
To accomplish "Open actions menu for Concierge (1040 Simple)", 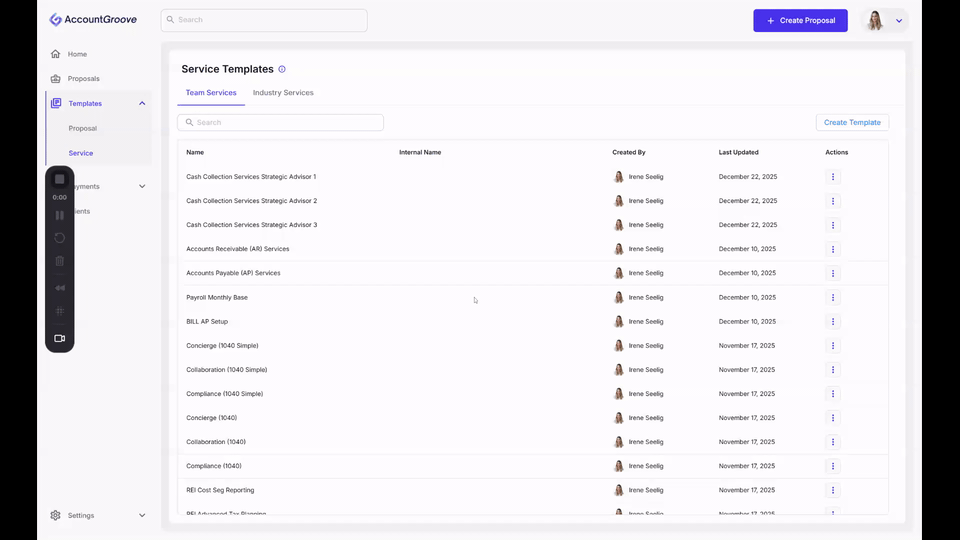I will [833, 345].
